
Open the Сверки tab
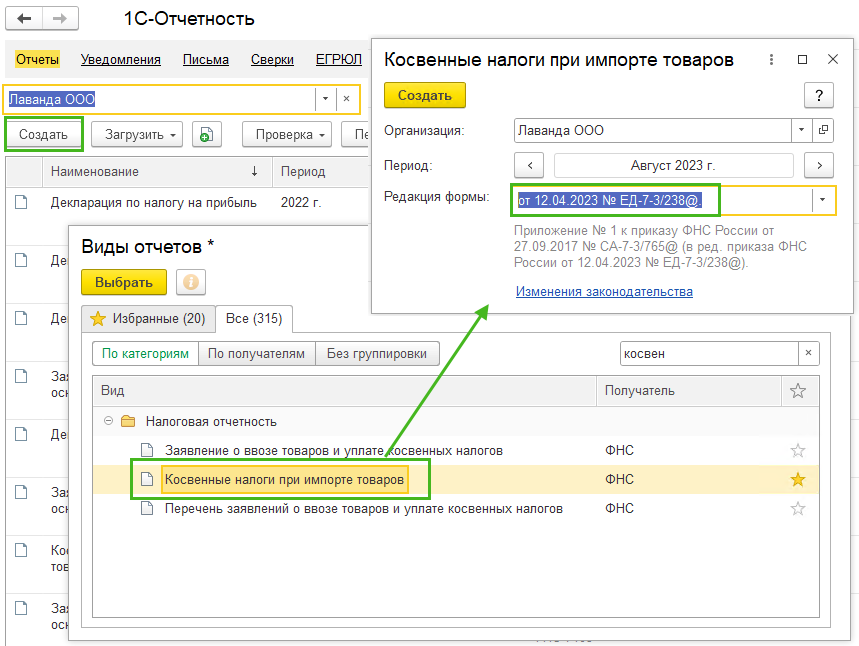pos(272,59)
